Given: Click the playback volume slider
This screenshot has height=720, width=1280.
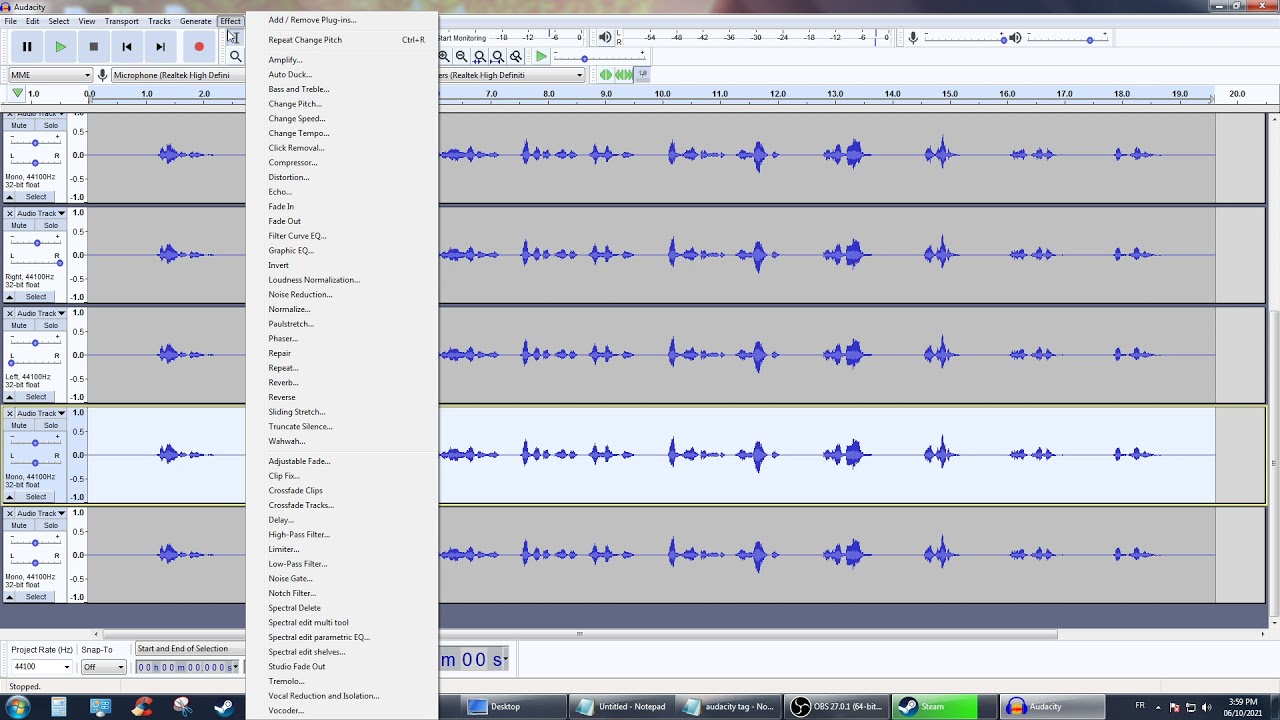Looking at the screenshot, I should point(1067,38).
